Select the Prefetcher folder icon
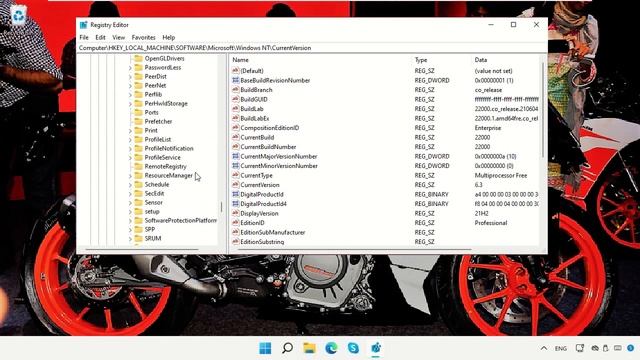The image size is (640, 360). 138,121
